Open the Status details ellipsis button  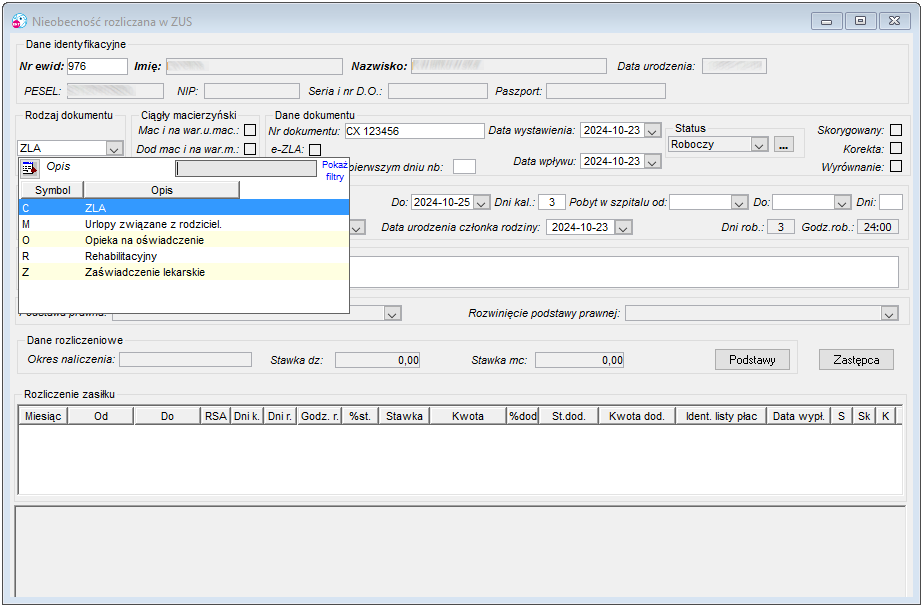[x=783, y=145]
